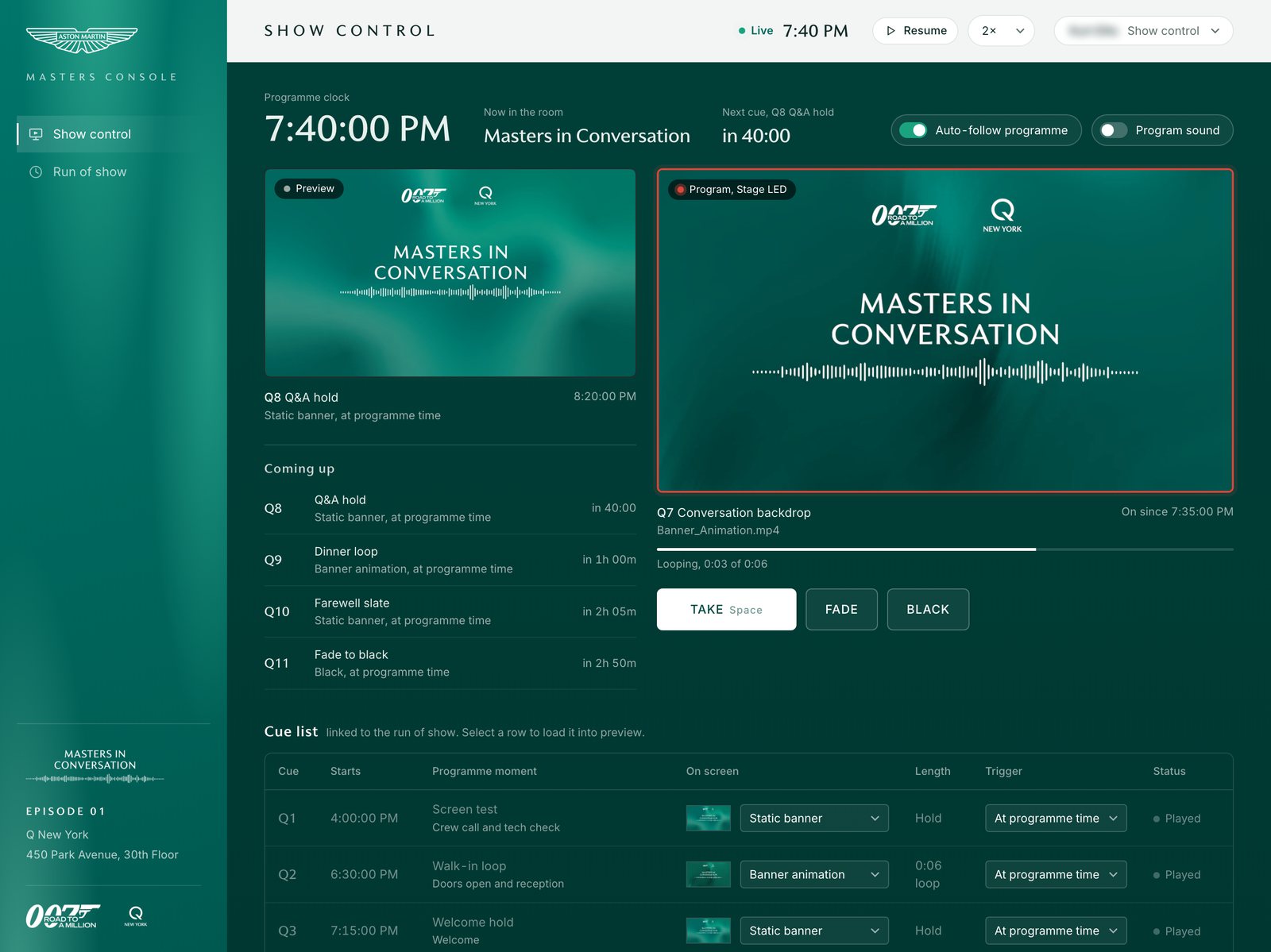Click the FADE button
Screen dimensions: 1271x952
841,610
